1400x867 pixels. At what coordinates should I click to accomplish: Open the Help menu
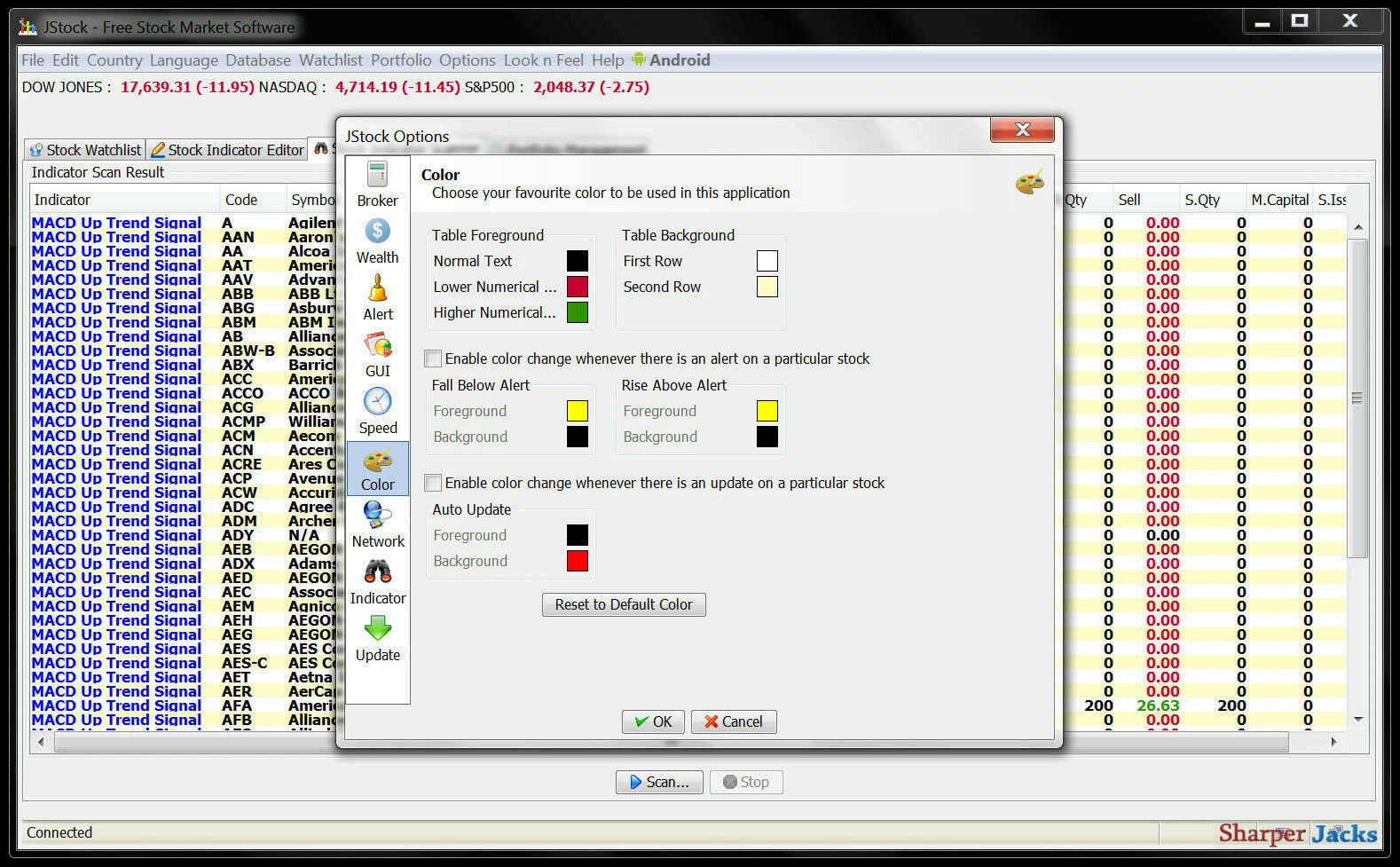(608, 60)
